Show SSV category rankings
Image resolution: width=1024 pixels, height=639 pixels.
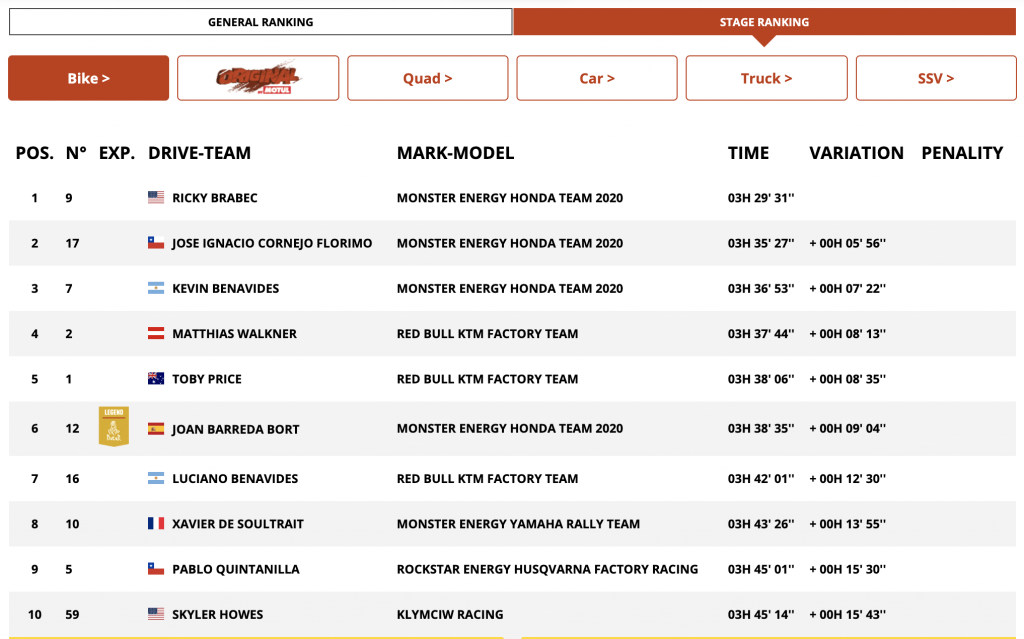click(936, 78)
